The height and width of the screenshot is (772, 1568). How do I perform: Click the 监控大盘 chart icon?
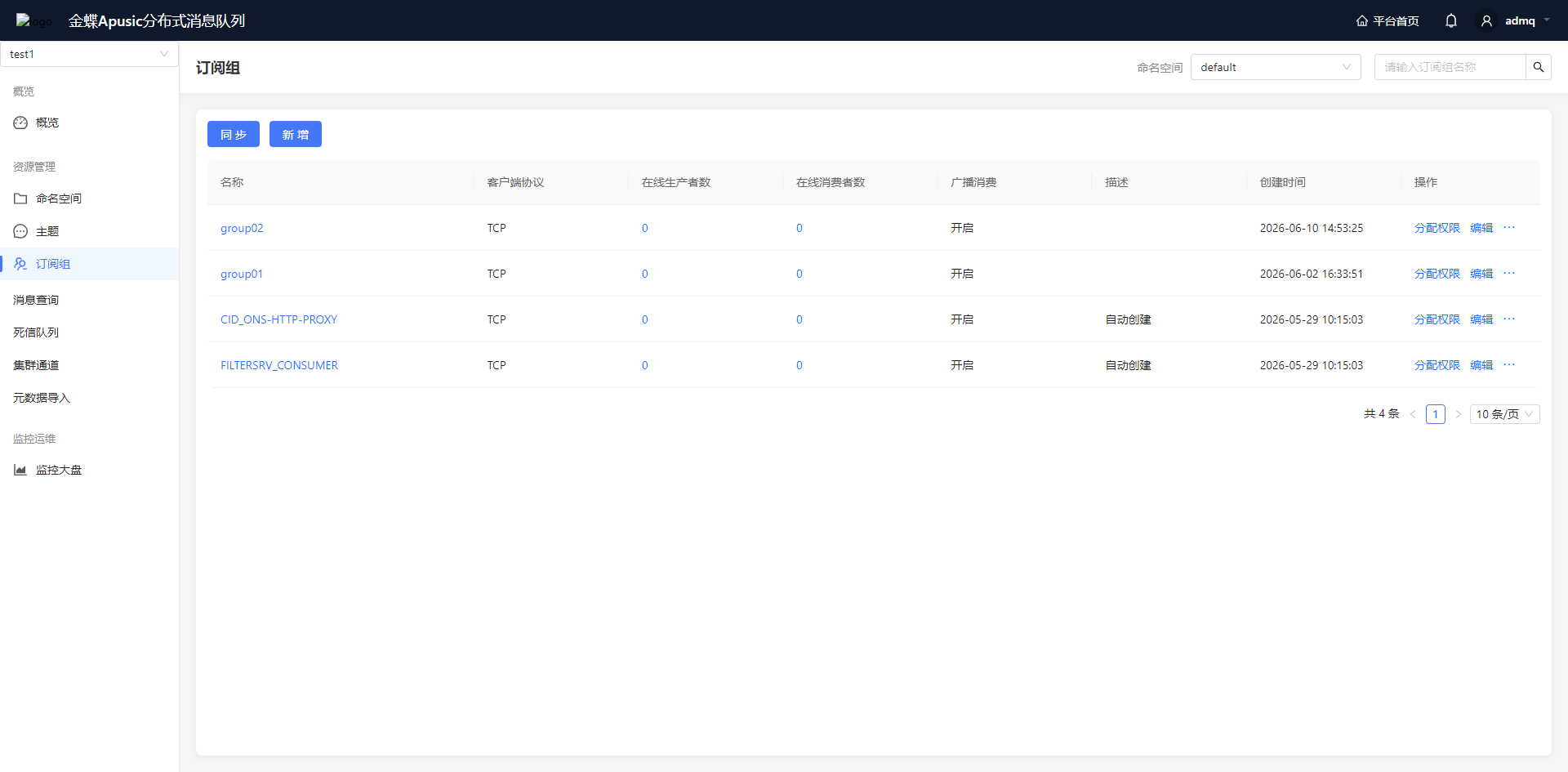click(x=20, y=470)
